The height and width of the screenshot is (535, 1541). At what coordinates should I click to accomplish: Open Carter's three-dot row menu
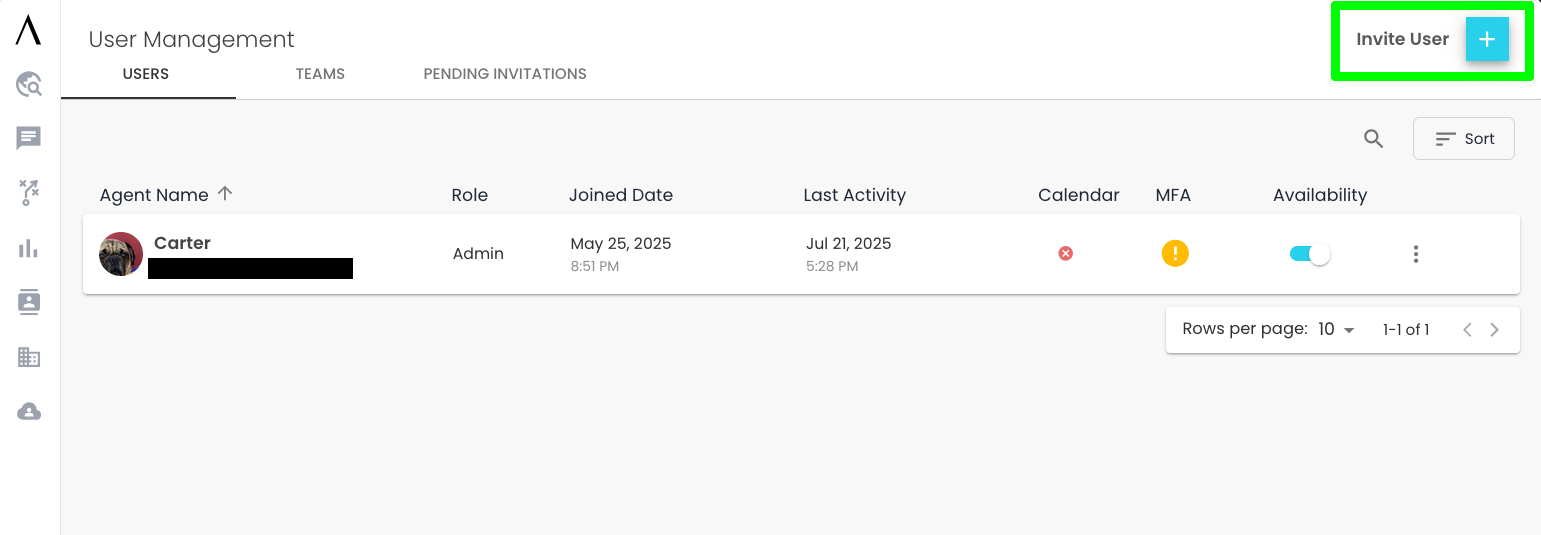coord(1416,254)
